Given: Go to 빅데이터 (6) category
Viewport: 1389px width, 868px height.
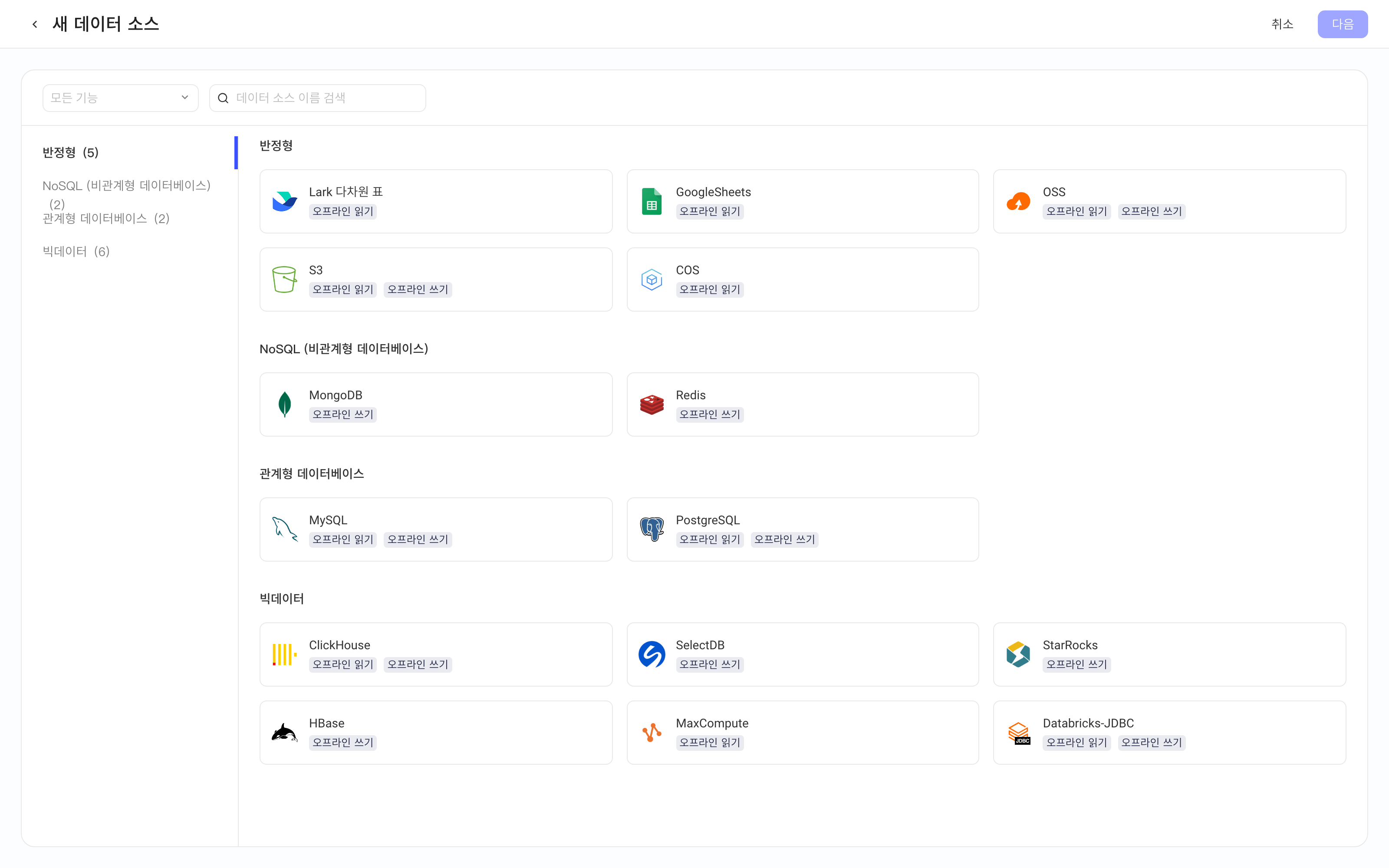Looking at the screenshot, I should 76,251.
